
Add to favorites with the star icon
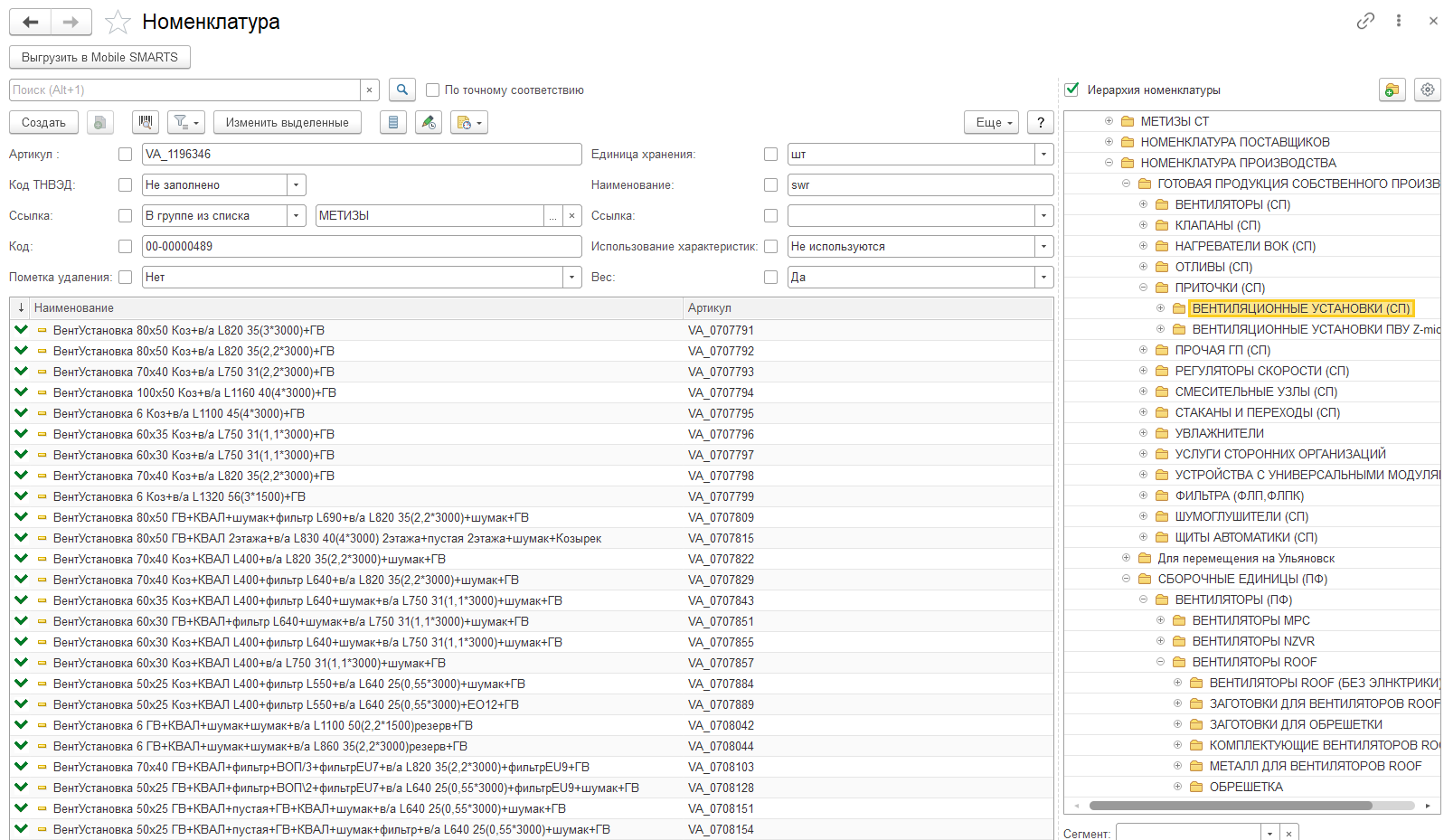tap(118, 22)
